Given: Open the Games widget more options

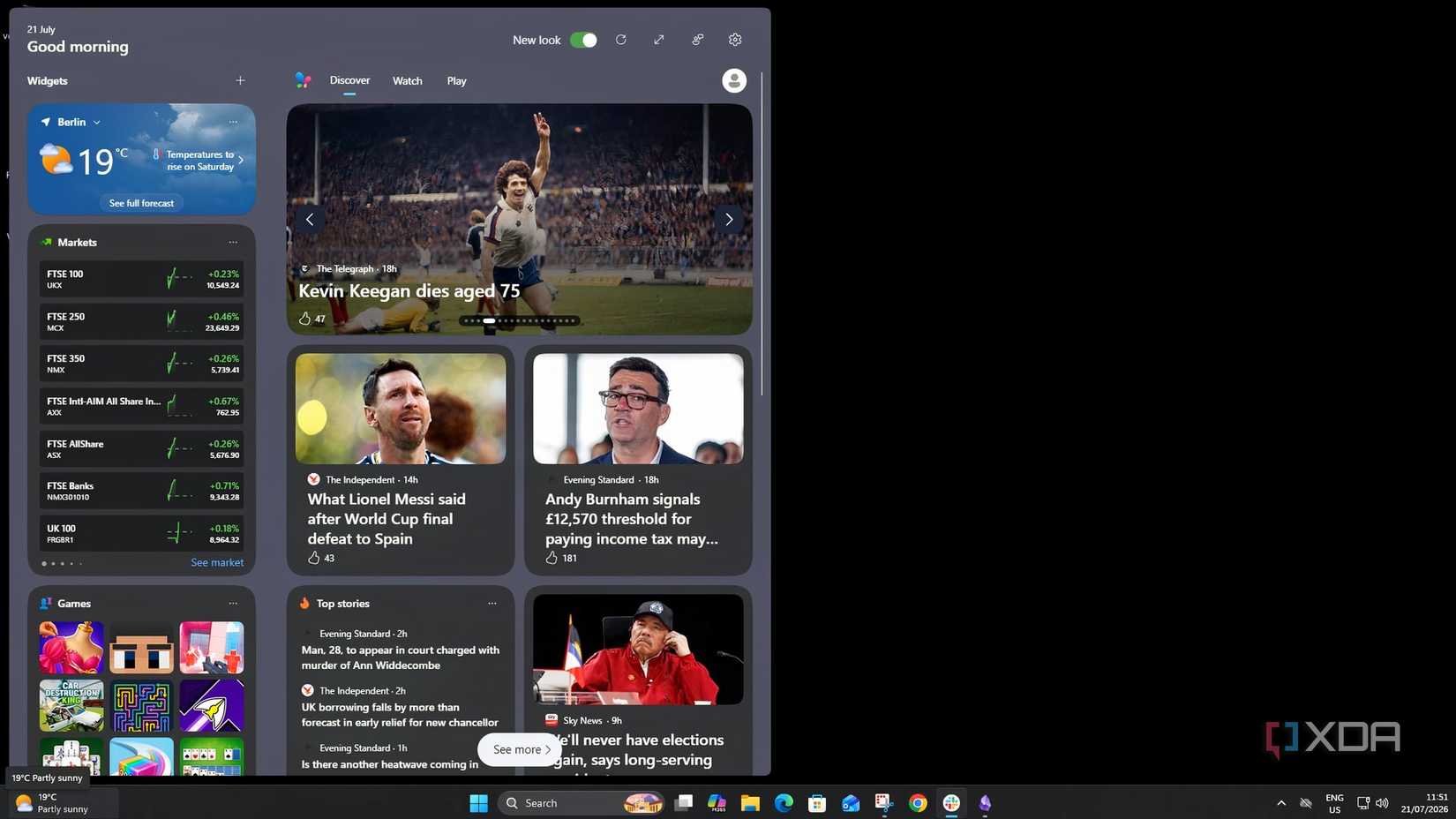Looking at the screenshot, I should click(233, 604).
